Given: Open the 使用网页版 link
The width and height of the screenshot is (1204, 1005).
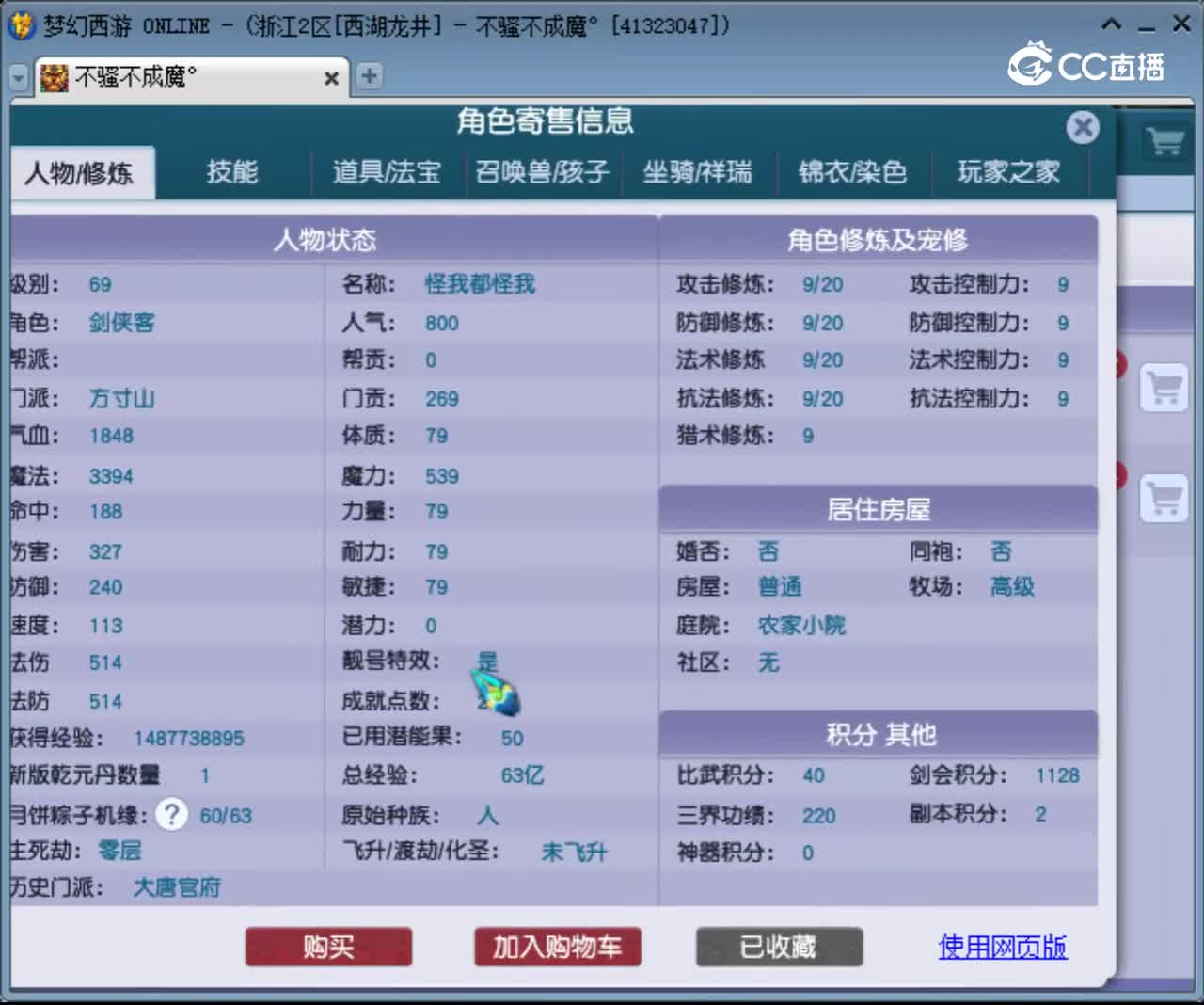Looking at the screenshot, I should (1003, 947).
